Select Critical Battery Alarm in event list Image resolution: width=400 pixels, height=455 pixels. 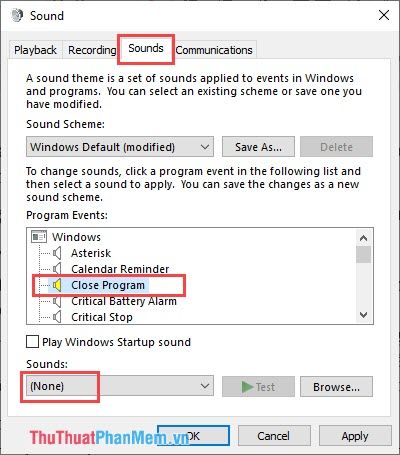point(124,301)
